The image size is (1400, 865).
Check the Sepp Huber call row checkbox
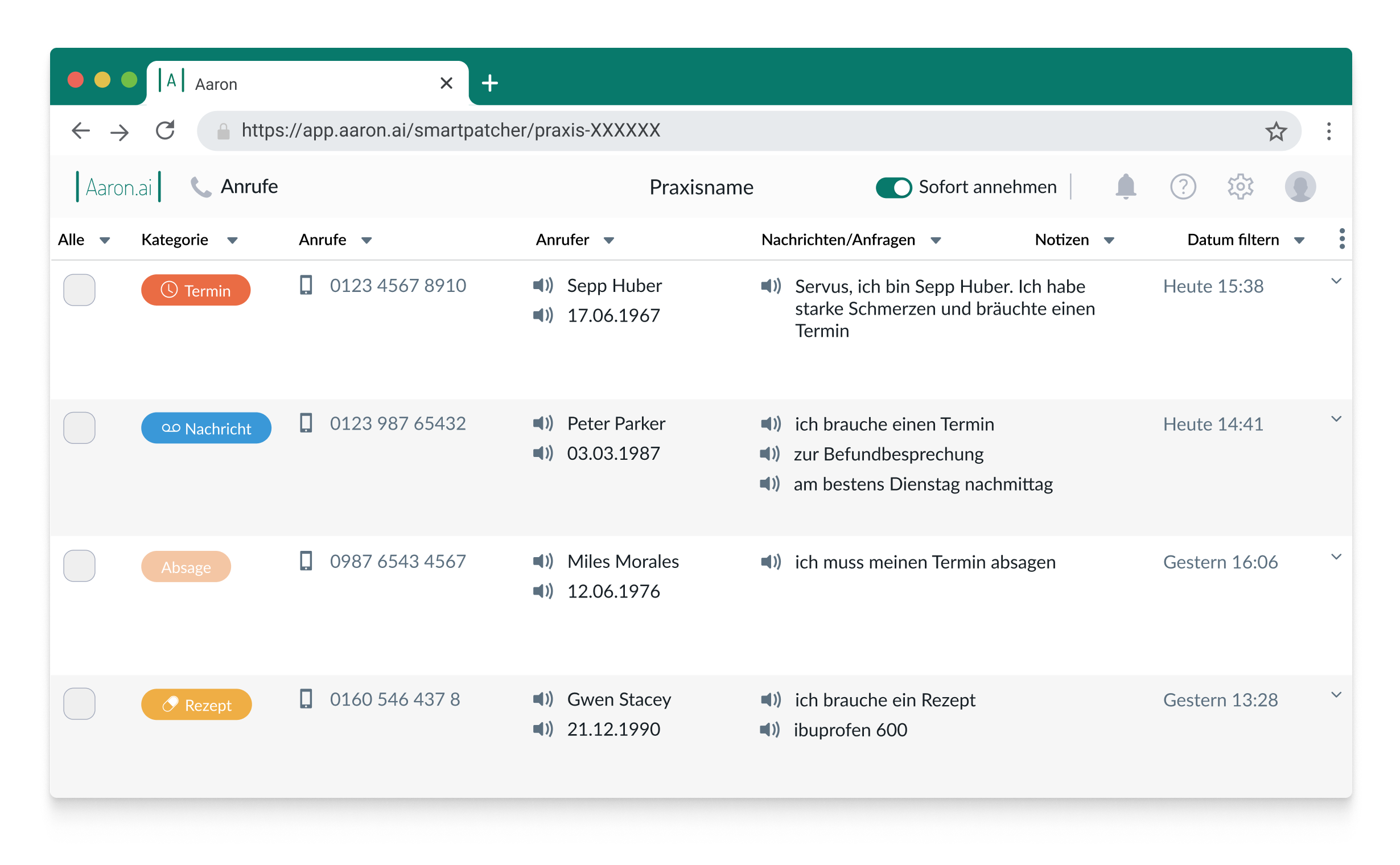79,290
